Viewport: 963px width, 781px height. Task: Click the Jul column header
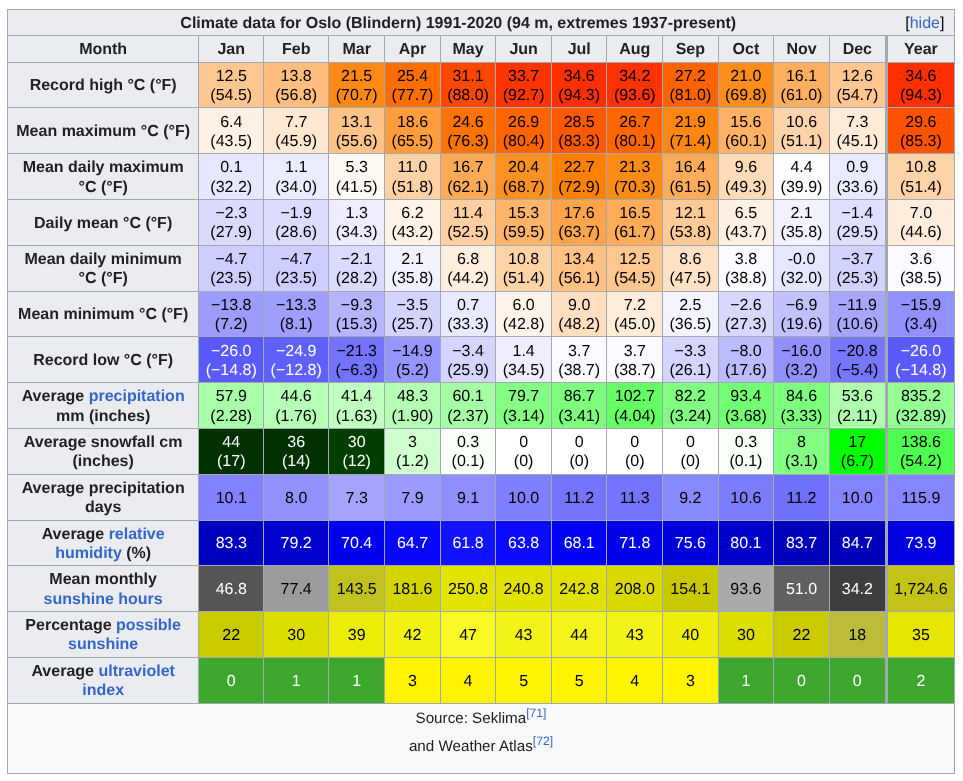tap(578, 49)
